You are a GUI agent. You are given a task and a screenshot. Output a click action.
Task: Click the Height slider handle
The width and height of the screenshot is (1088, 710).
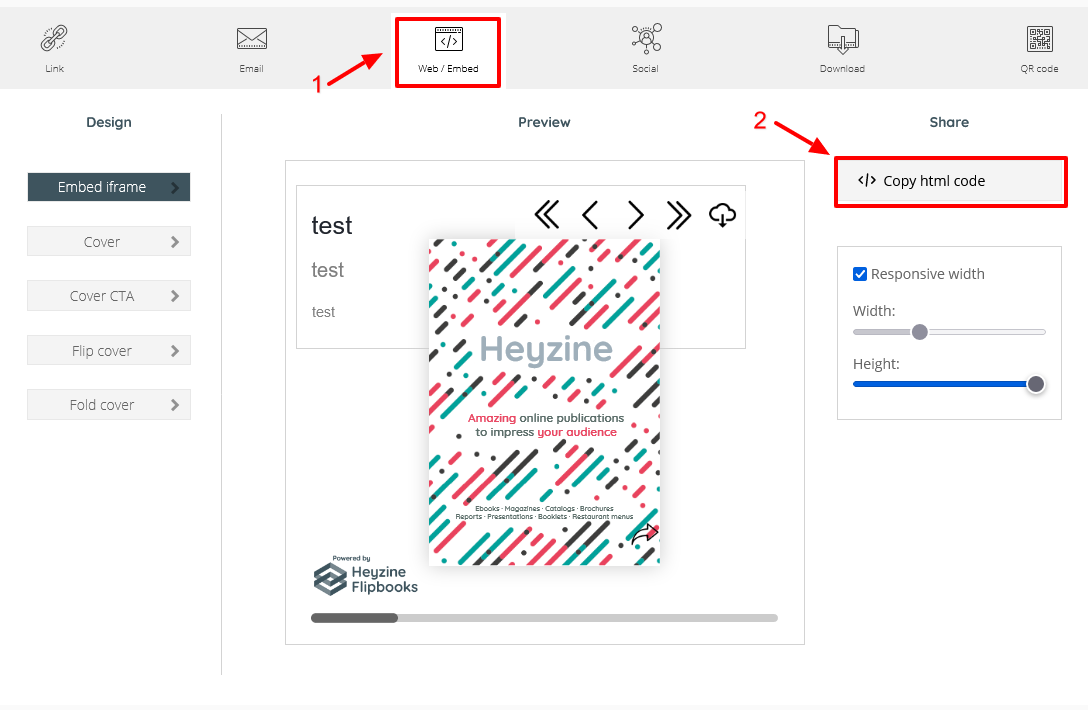[1036, 384]
